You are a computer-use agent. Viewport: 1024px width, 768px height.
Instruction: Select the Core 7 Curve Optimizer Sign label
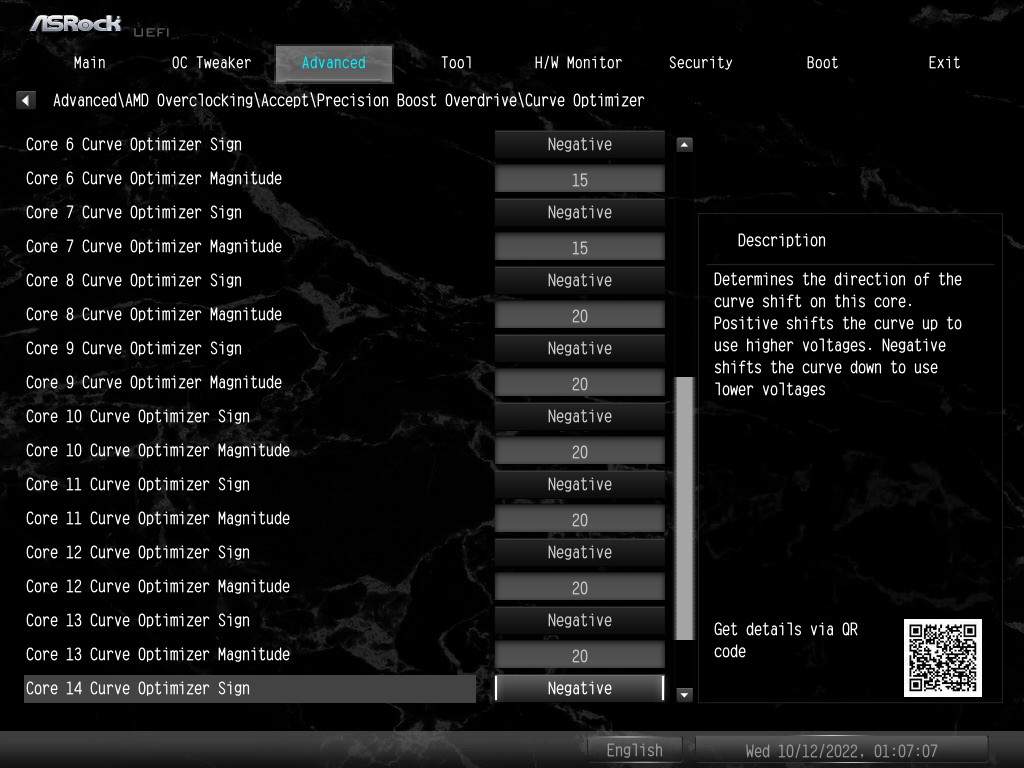point(134,212)
